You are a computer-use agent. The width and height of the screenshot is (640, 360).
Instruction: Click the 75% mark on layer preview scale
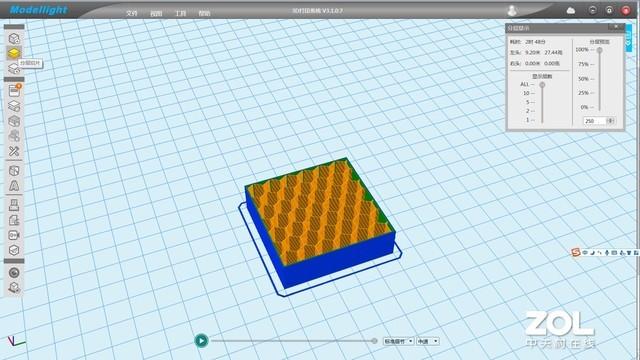(584, 64)
